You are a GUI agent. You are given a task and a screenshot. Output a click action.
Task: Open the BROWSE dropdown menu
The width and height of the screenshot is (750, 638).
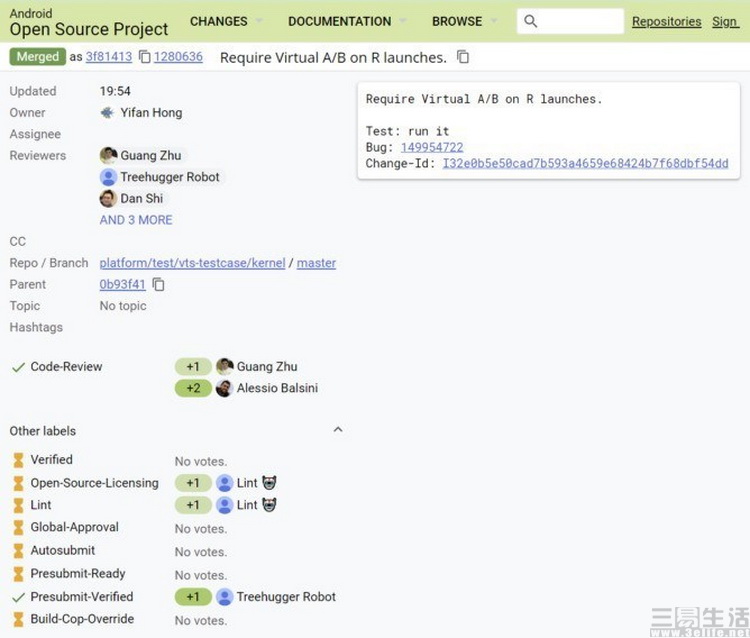(464, 22)
